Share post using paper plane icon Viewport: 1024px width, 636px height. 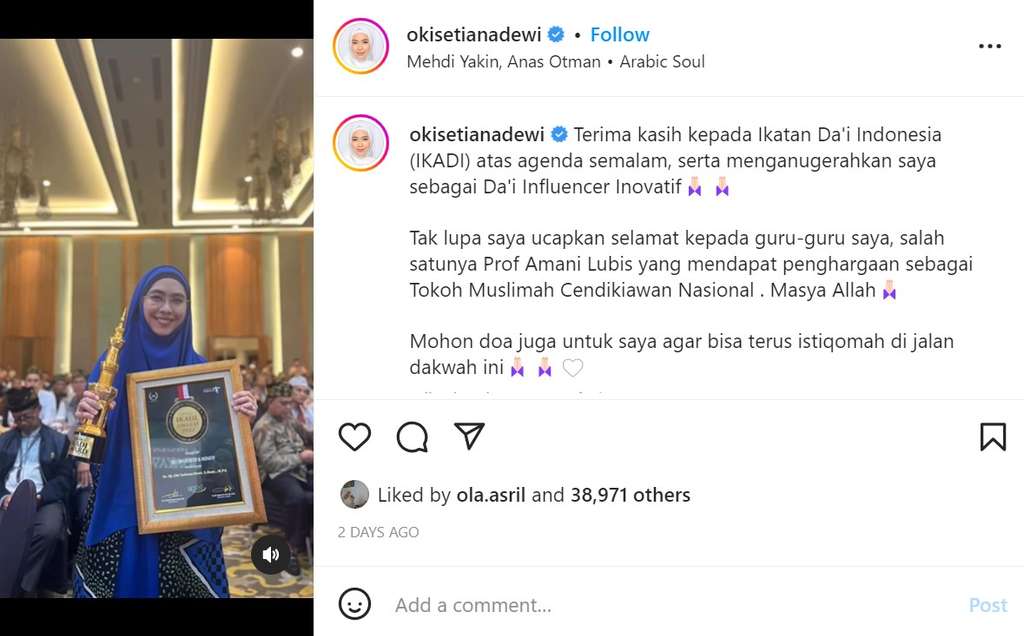click(x=469, y=436)
